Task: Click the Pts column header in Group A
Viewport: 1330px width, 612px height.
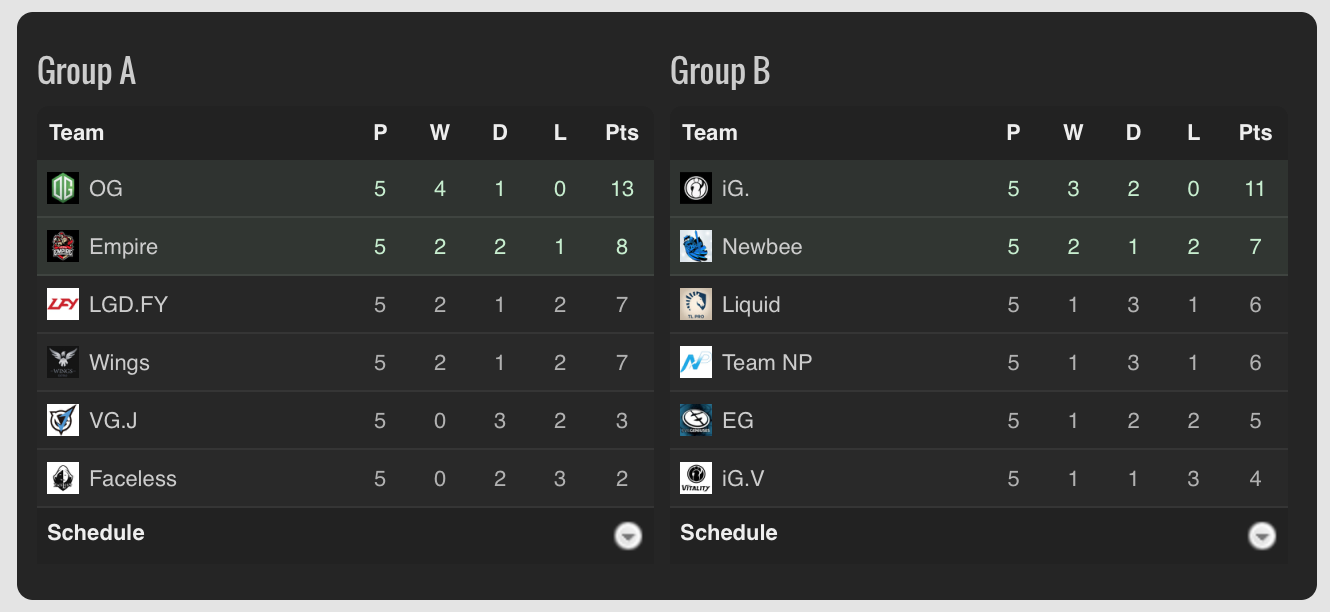Action: (x=622, y=133)
